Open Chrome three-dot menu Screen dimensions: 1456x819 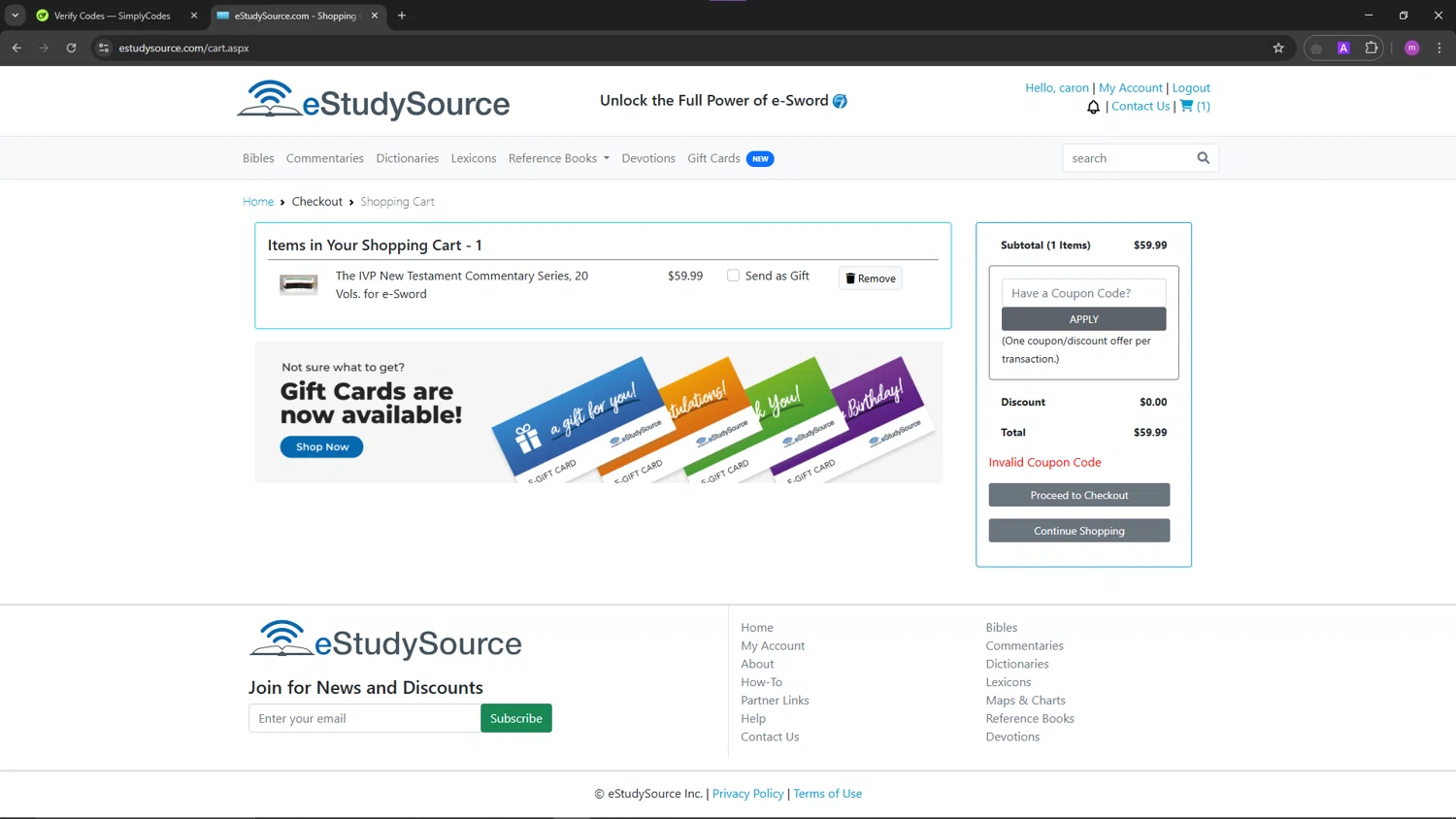coord(1439,48)
